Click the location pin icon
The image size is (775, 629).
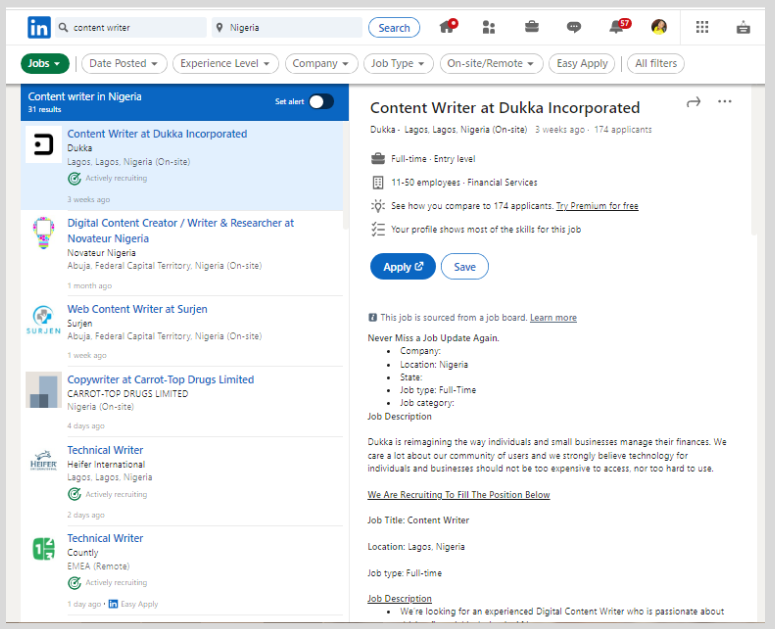(219, 28)
